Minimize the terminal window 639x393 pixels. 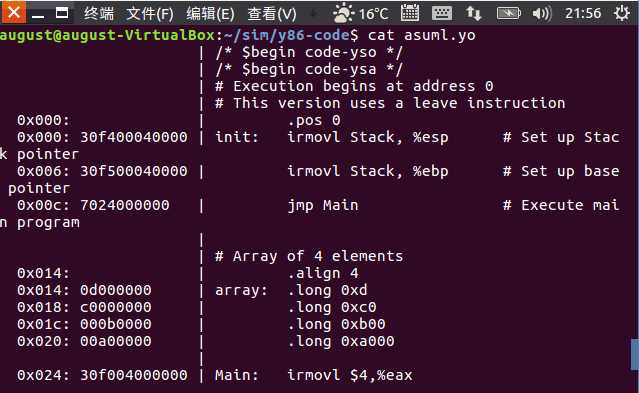point(38,13)
